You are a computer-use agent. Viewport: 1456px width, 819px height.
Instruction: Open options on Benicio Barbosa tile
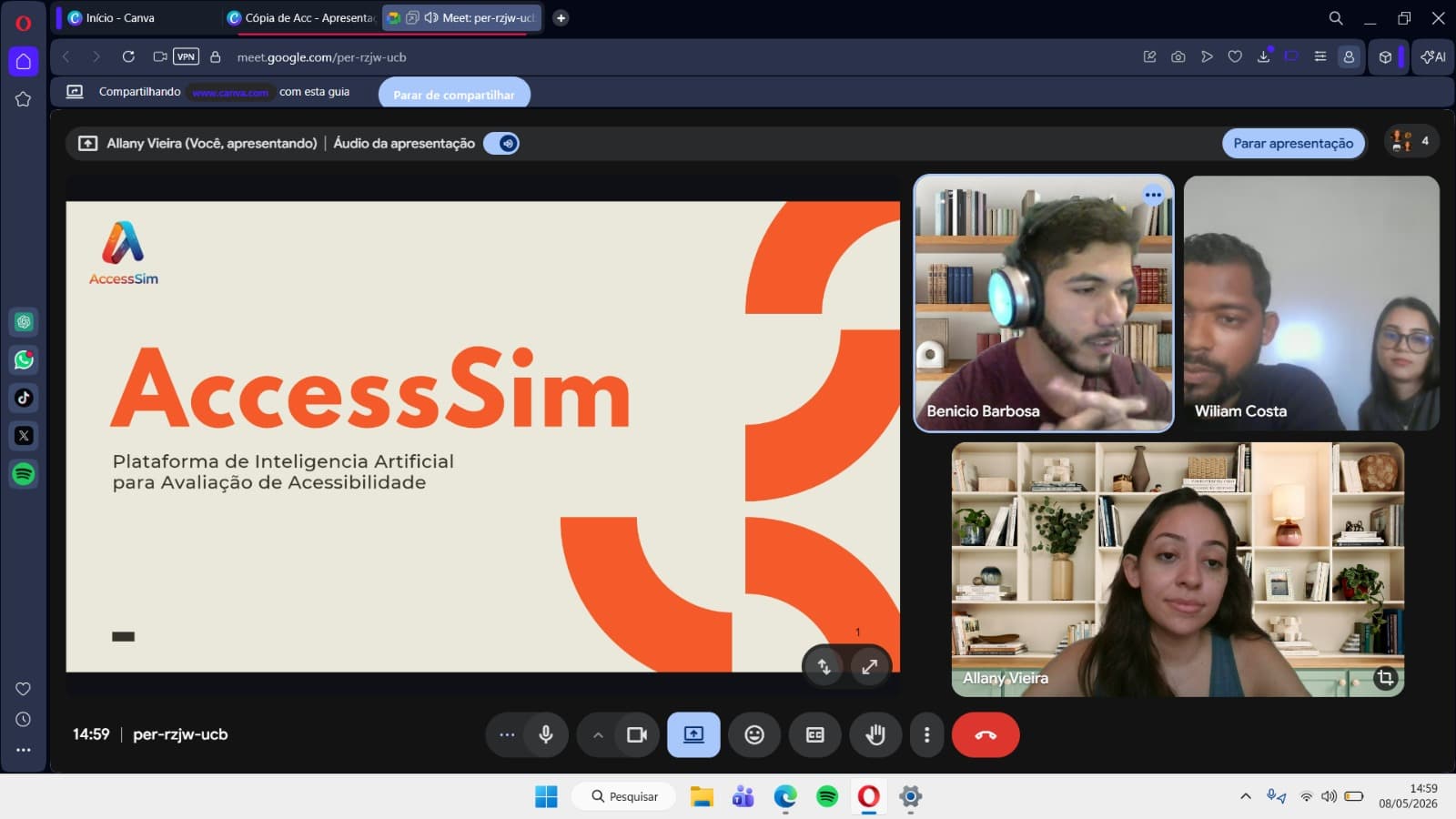1153,195
